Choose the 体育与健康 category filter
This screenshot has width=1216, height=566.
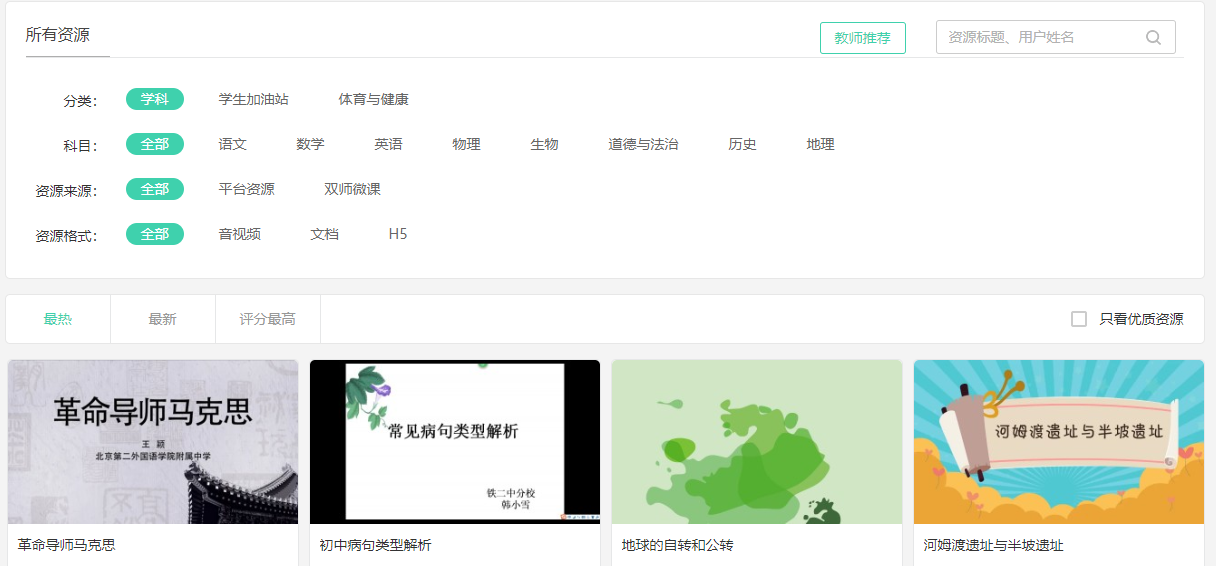pos(373,99)
